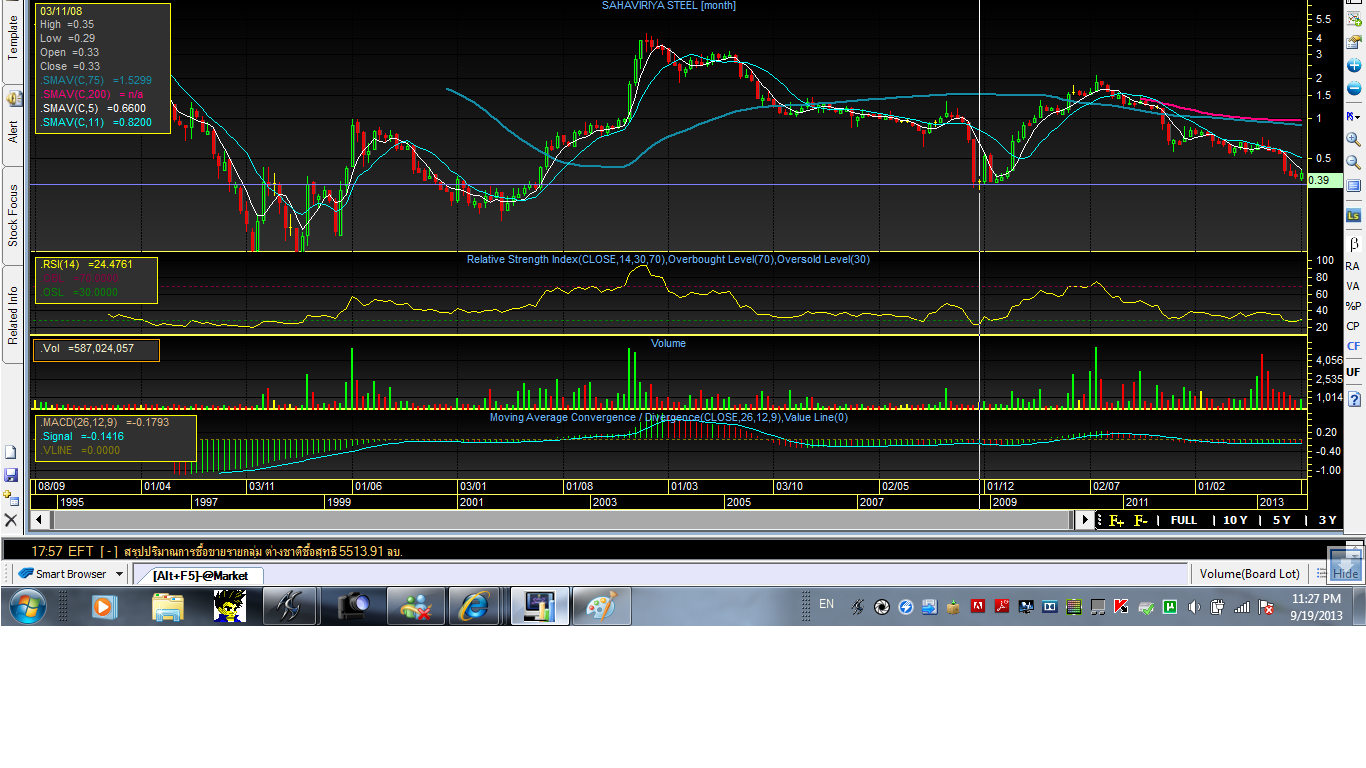
Task: Click the %P button
Action: pos(1354,306)
